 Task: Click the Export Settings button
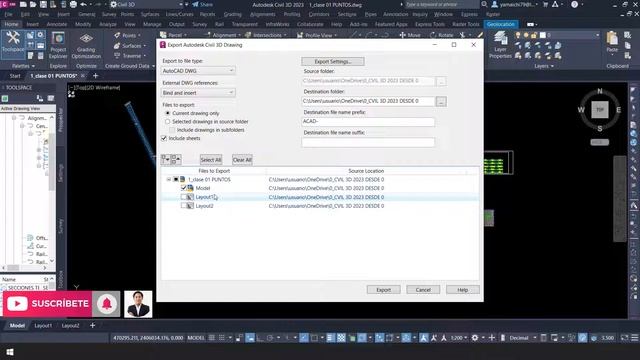333,62
